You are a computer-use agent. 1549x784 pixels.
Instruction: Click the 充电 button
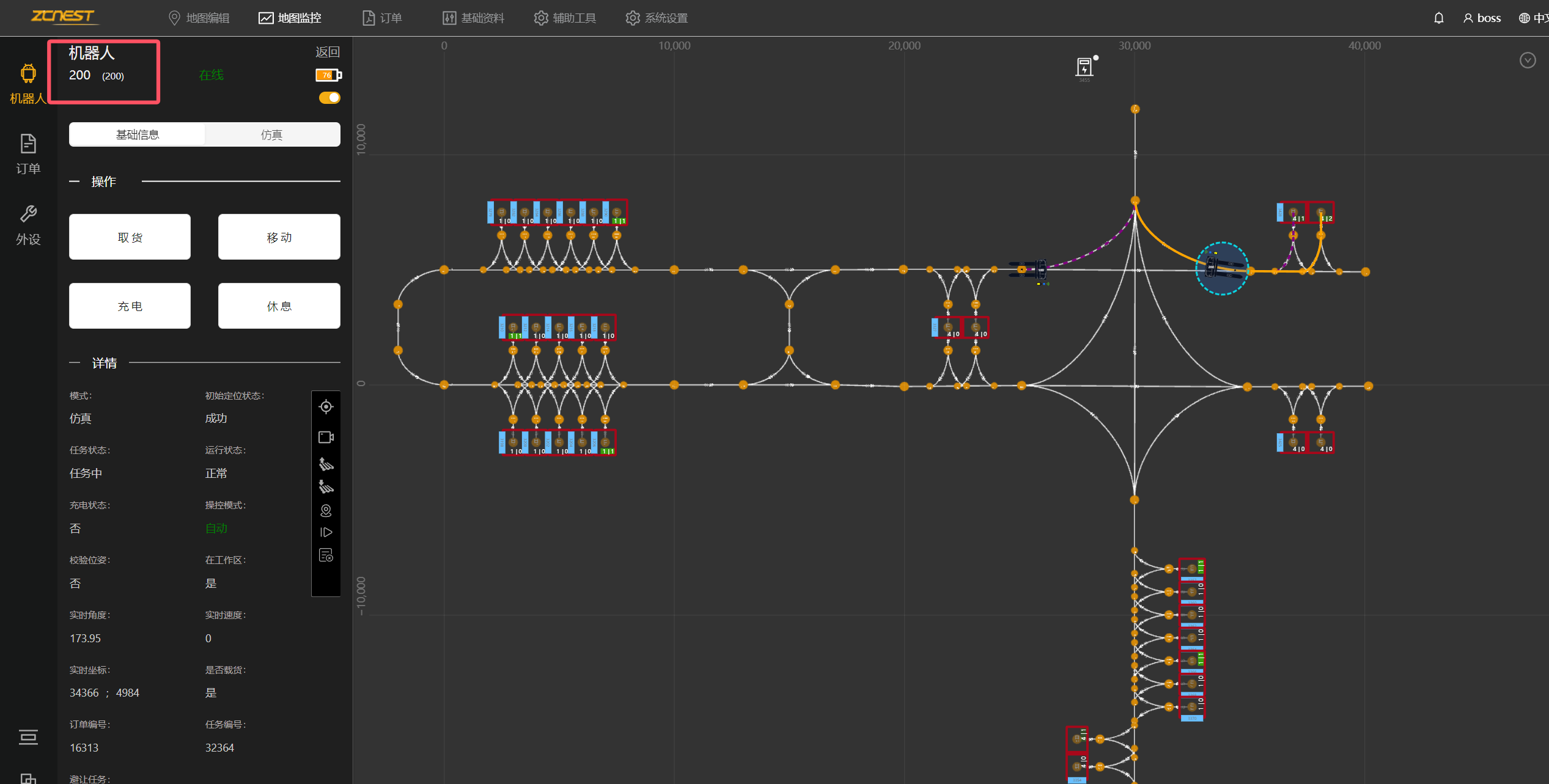[130, 306]
